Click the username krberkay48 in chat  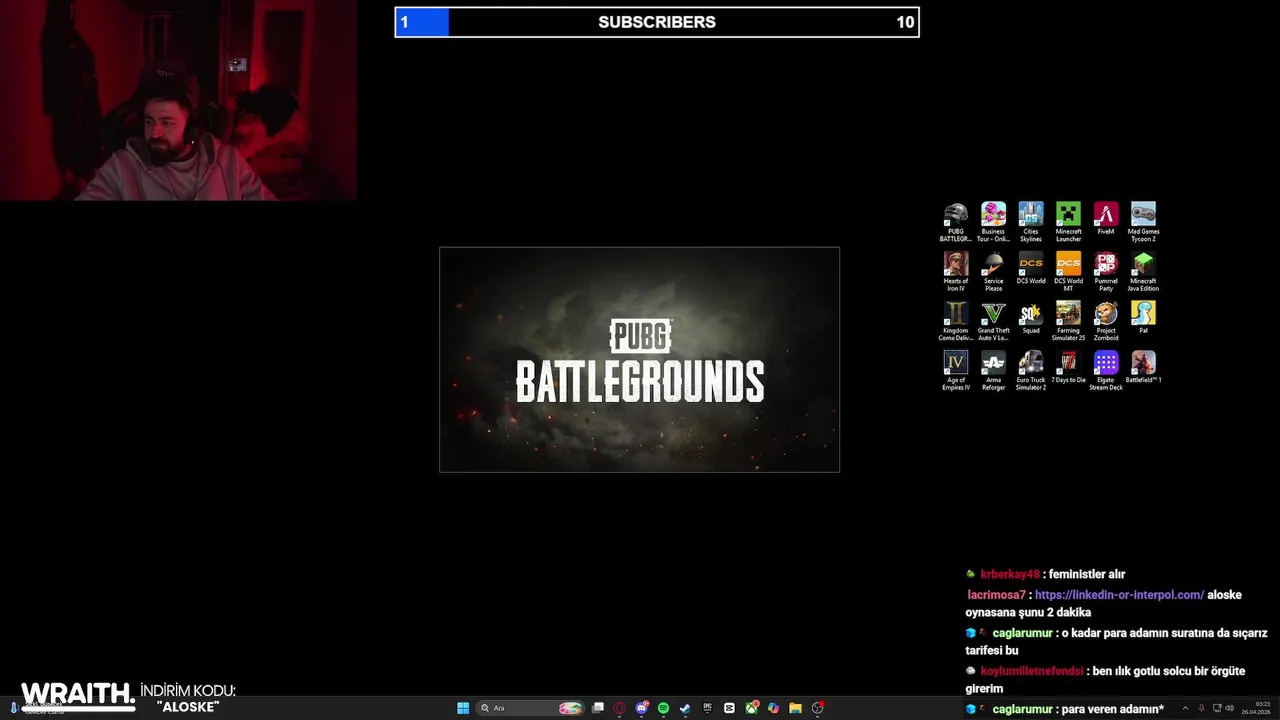1010,575
